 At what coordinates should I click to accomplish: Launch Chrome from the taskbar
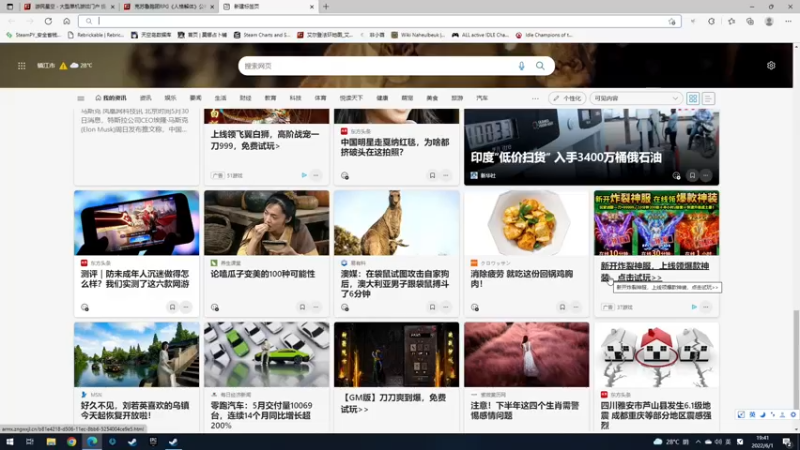click(71, 442)
